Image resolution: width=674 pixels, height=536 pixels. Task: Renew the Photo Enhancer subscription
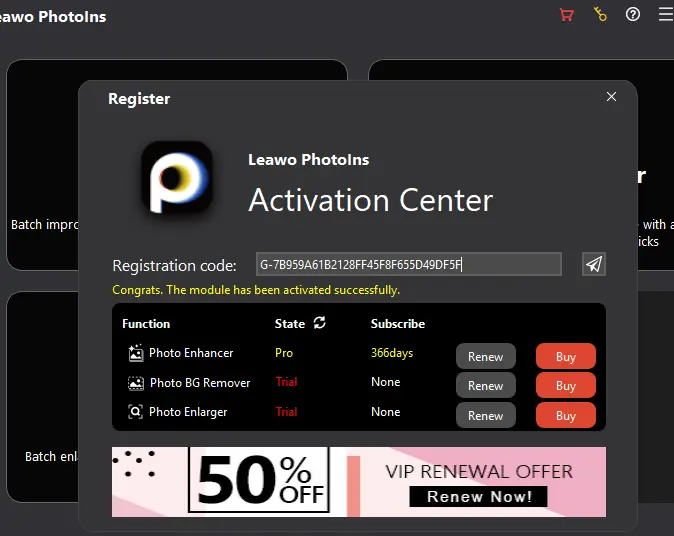(x=485, y=356)
